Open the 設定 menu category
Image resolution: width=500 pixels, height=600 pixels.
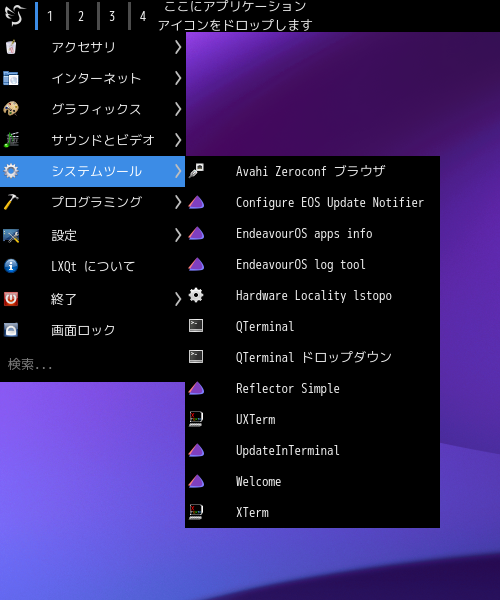click(93, 235)
